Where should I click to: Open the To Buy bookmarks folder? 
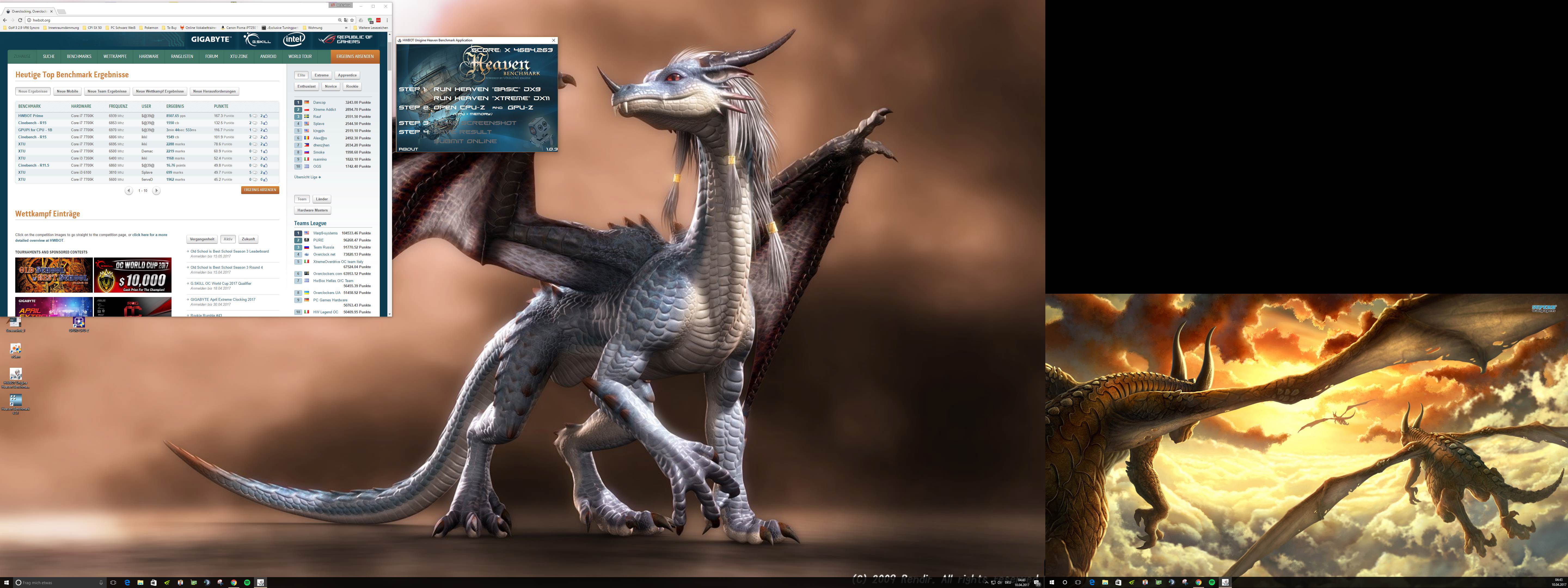[169, 27]
